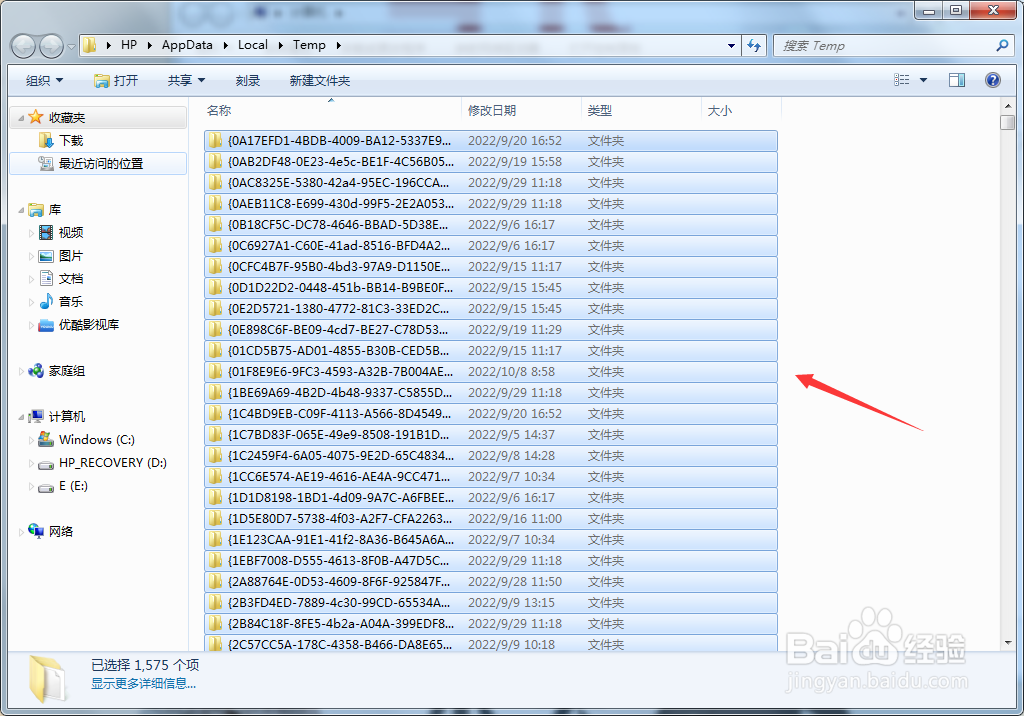Select folder {0E898C6F-BE09-4cd7-BE27-C78D53...
1024x716 pixels.
(490, 329)
